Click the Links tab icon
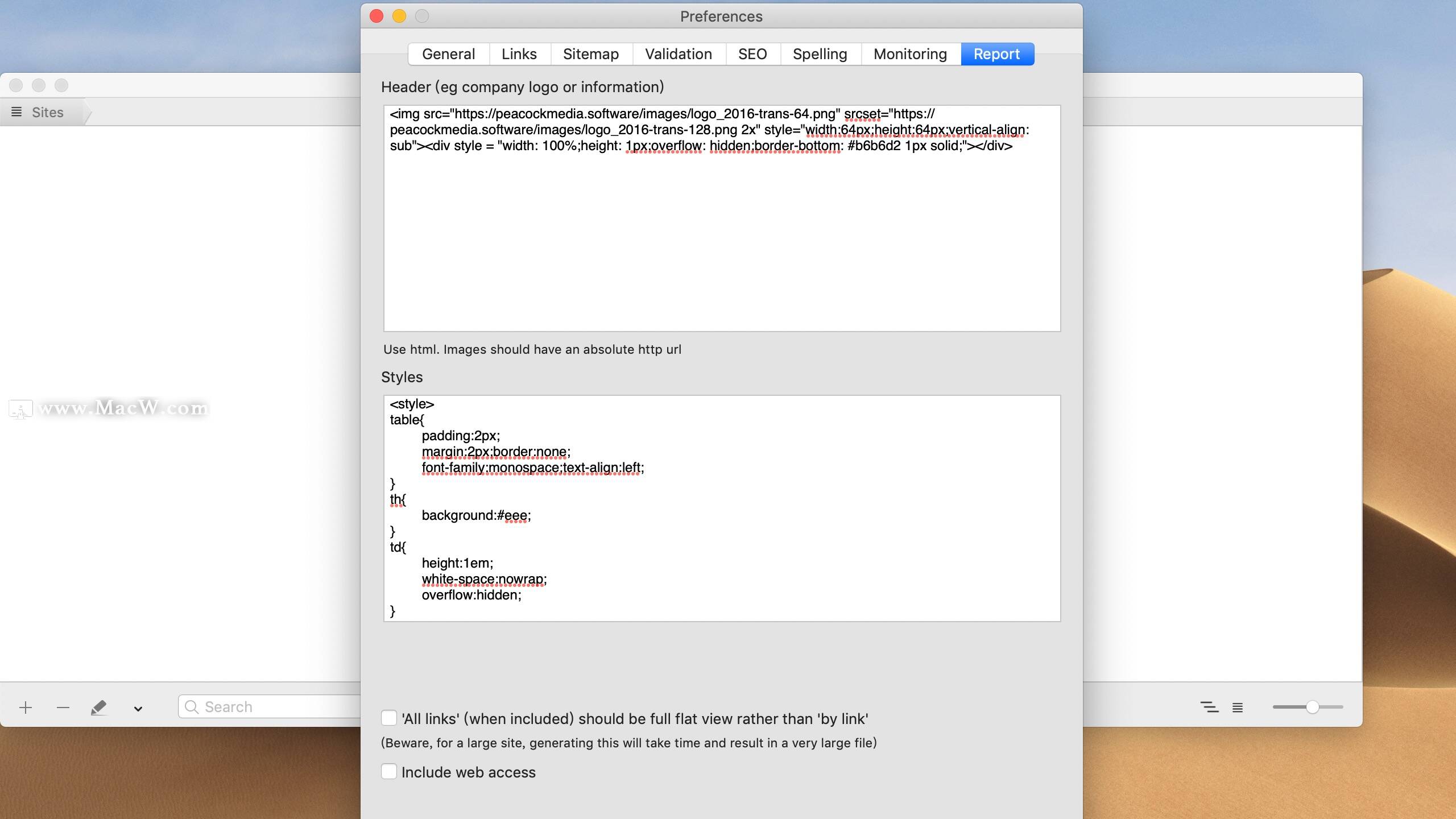The height and width of the screenshot is (819, 1456). (519, 54)
